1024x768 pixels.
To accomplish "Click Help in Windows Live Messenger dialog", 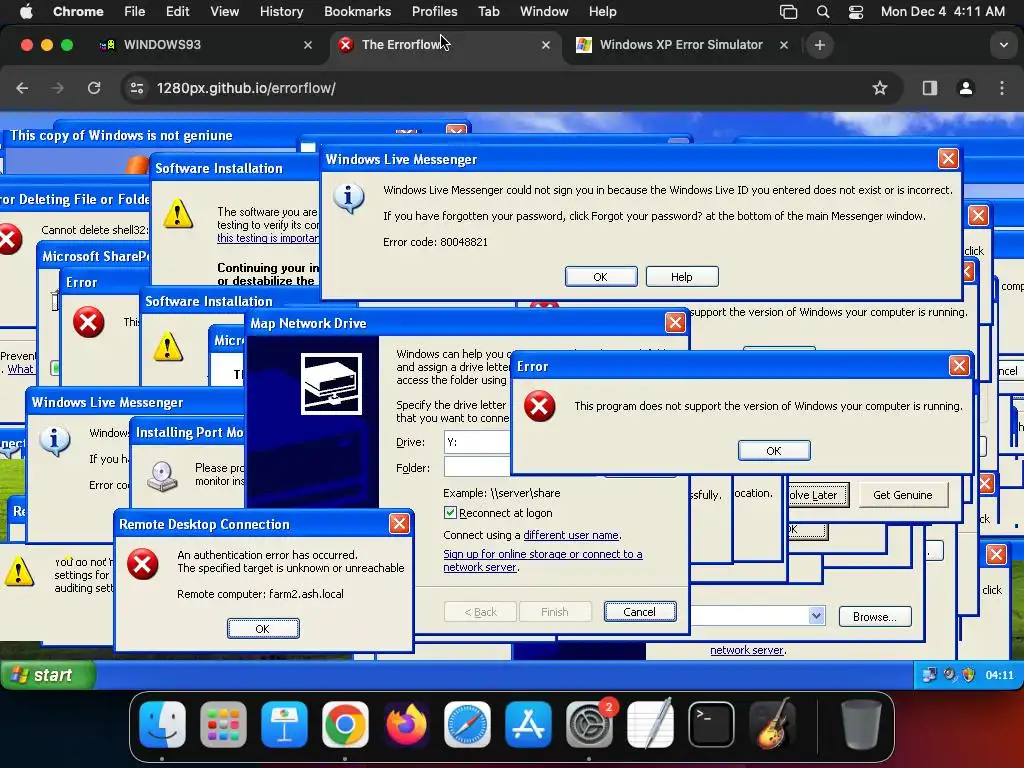I will pyautogui.click(x=682, y=277).
